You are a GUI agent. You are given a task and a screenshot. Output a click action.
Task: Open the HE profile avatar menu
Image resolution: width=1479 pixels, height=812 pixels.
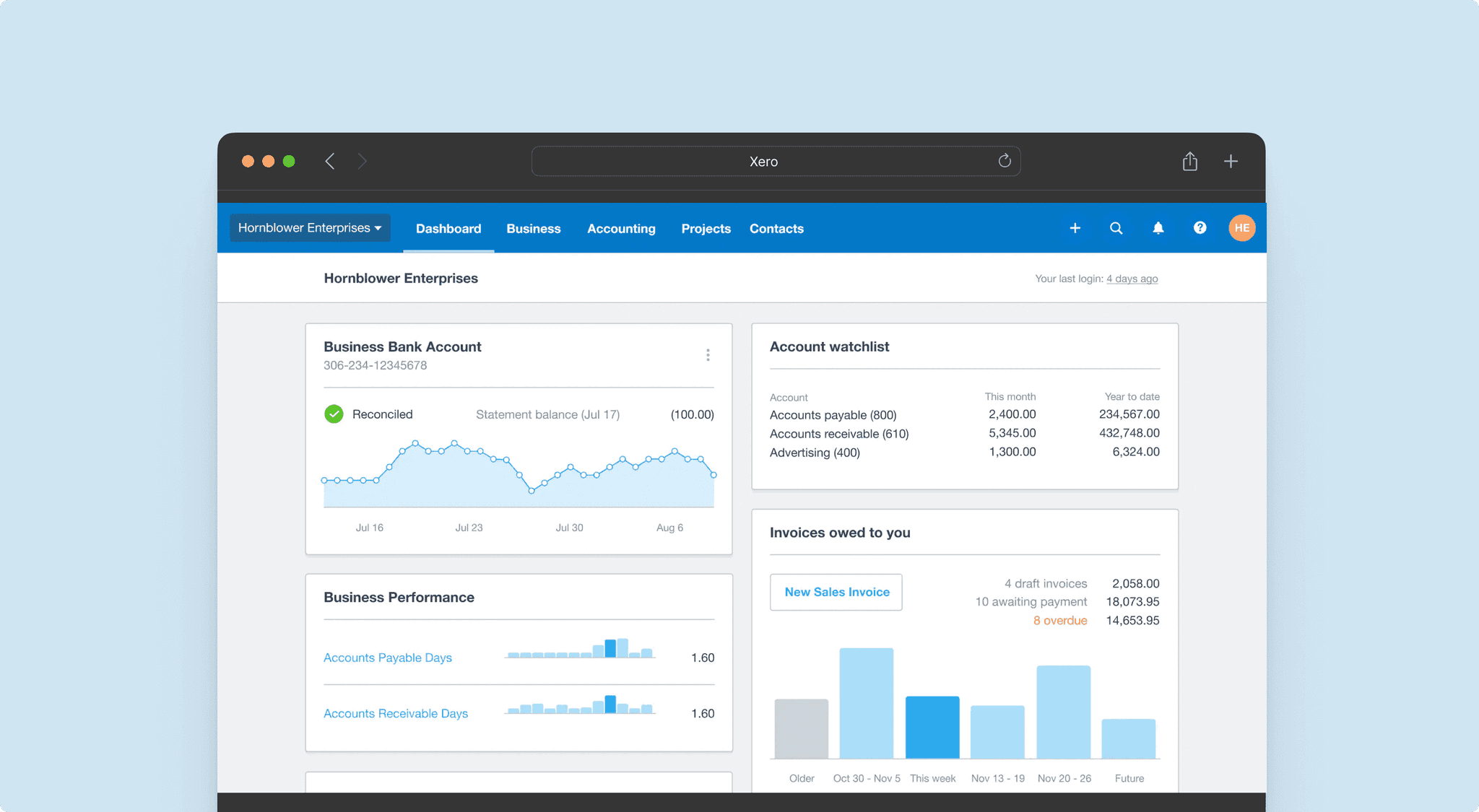click(1241, 228)
